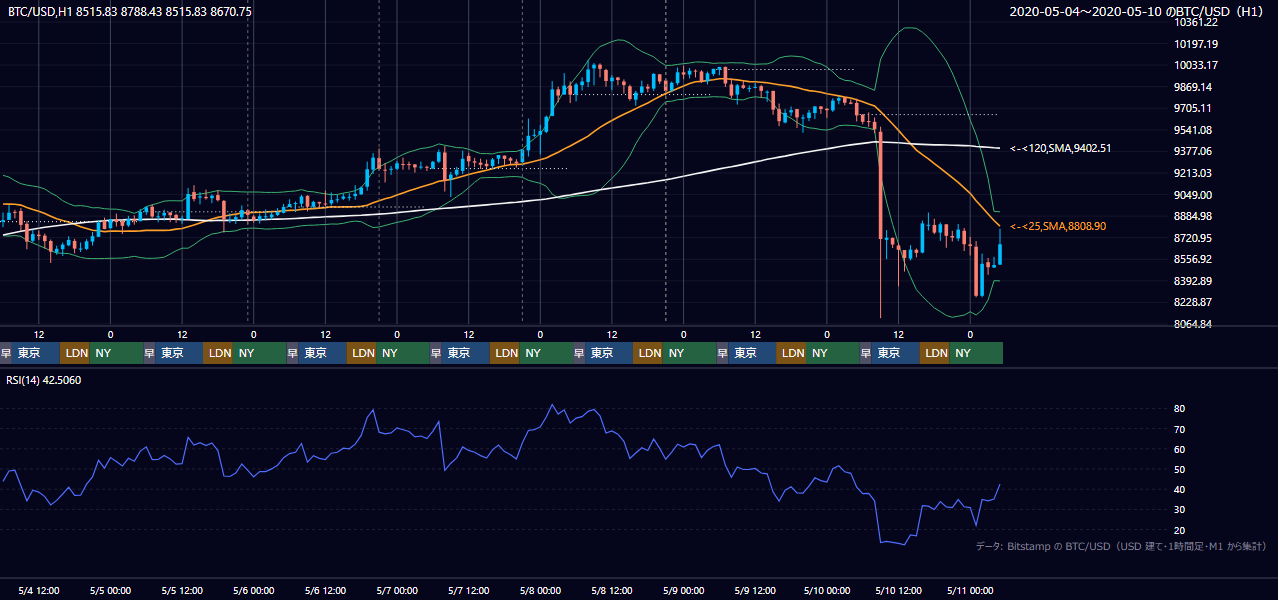Click the 5/8 12:00 date label

(x=612, y=590)
